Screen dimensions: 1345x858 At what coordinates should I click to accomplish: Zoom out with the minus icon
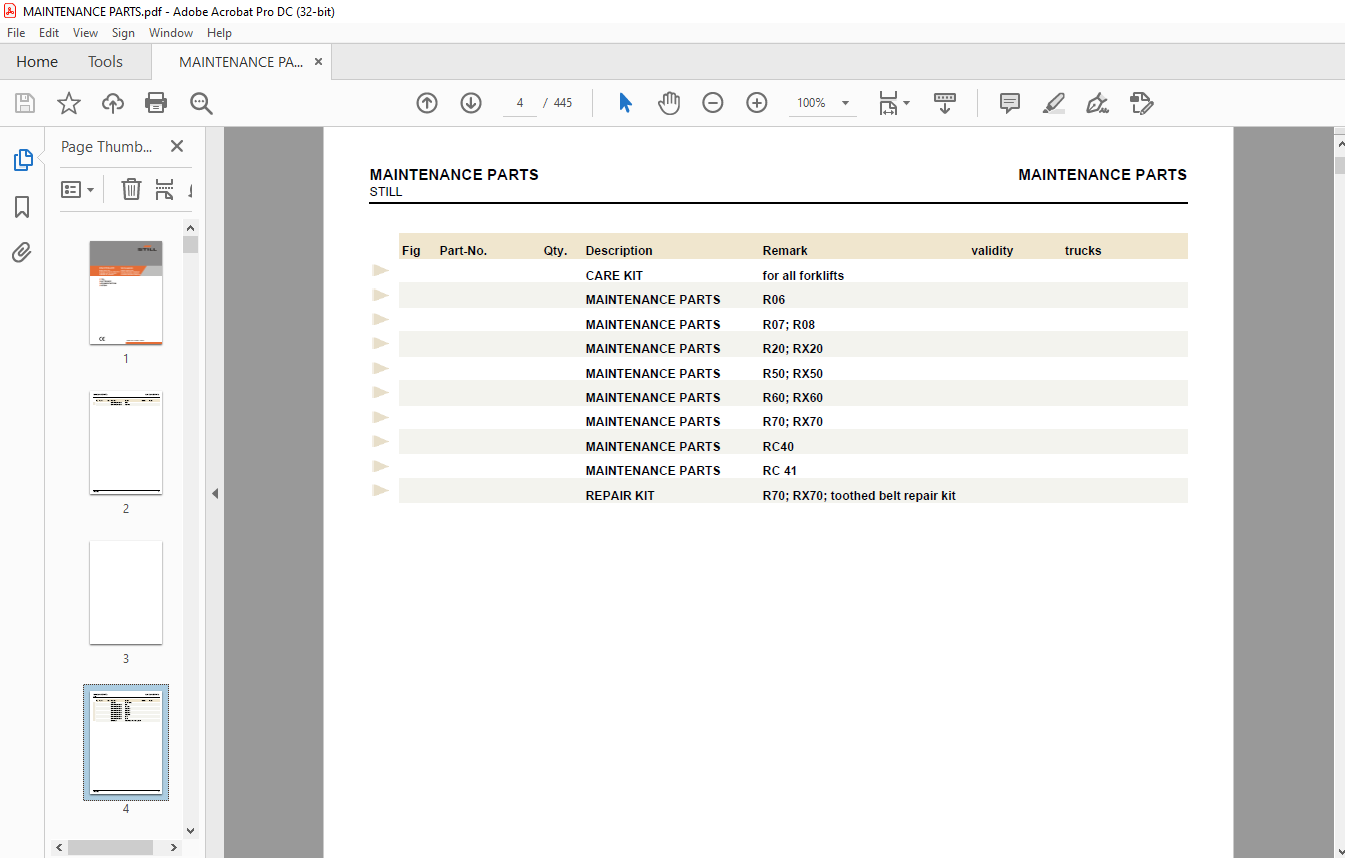coord(713,103)
